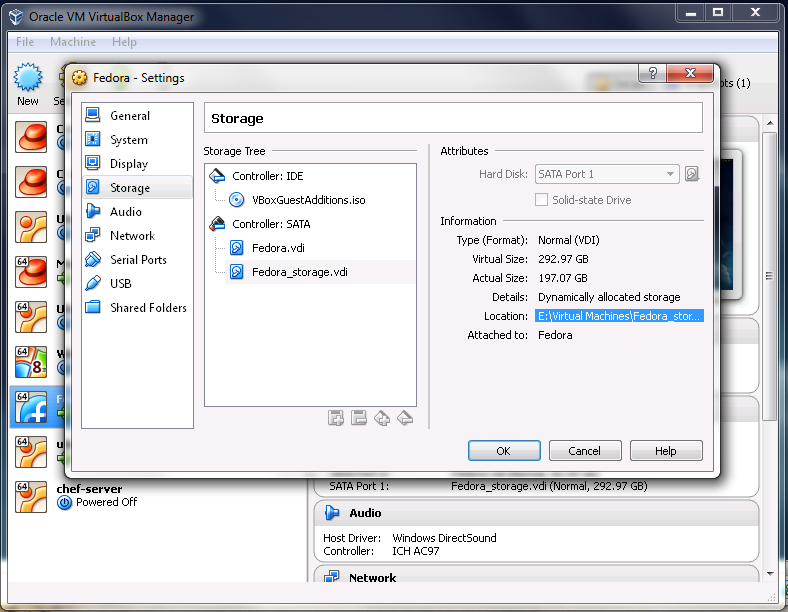This screenshot has width=788, height=612.
Task: Click the set up virtual hard disk icon
Action: pyautogui.click(x=692, y=174)
